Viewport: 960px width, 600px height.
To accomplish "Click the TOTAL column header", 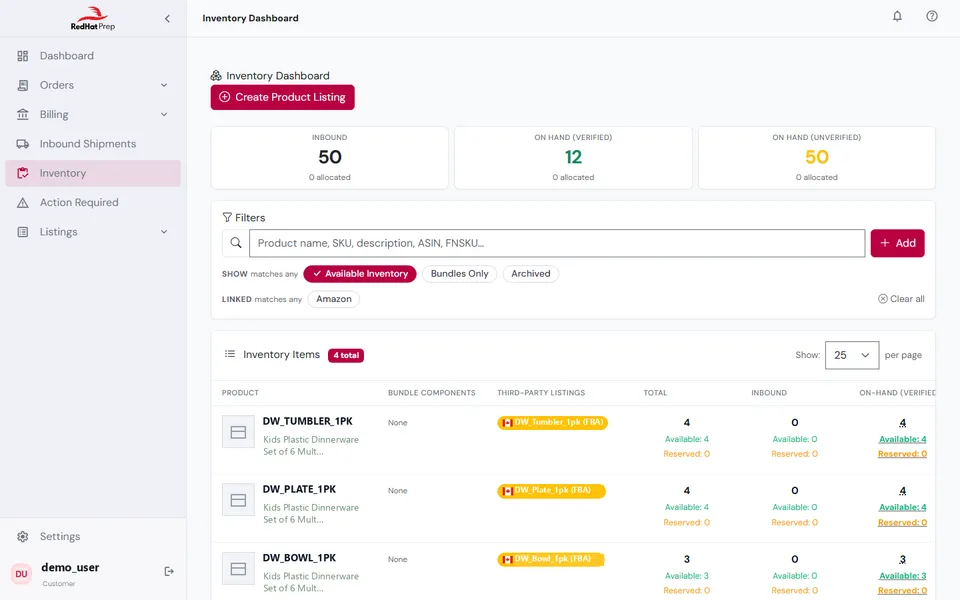I will point(655,392).
